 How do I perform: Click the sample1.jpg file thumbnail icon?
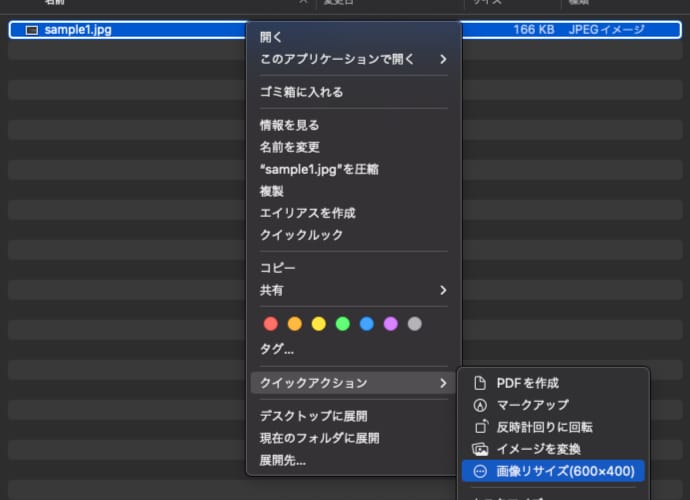tap(30, 30)
